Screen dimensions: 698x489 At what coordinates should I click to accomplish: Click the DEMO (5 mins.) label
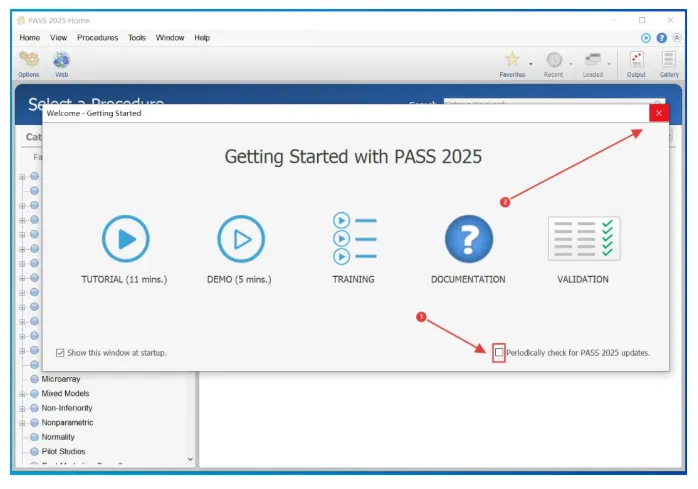click(239, 279)
